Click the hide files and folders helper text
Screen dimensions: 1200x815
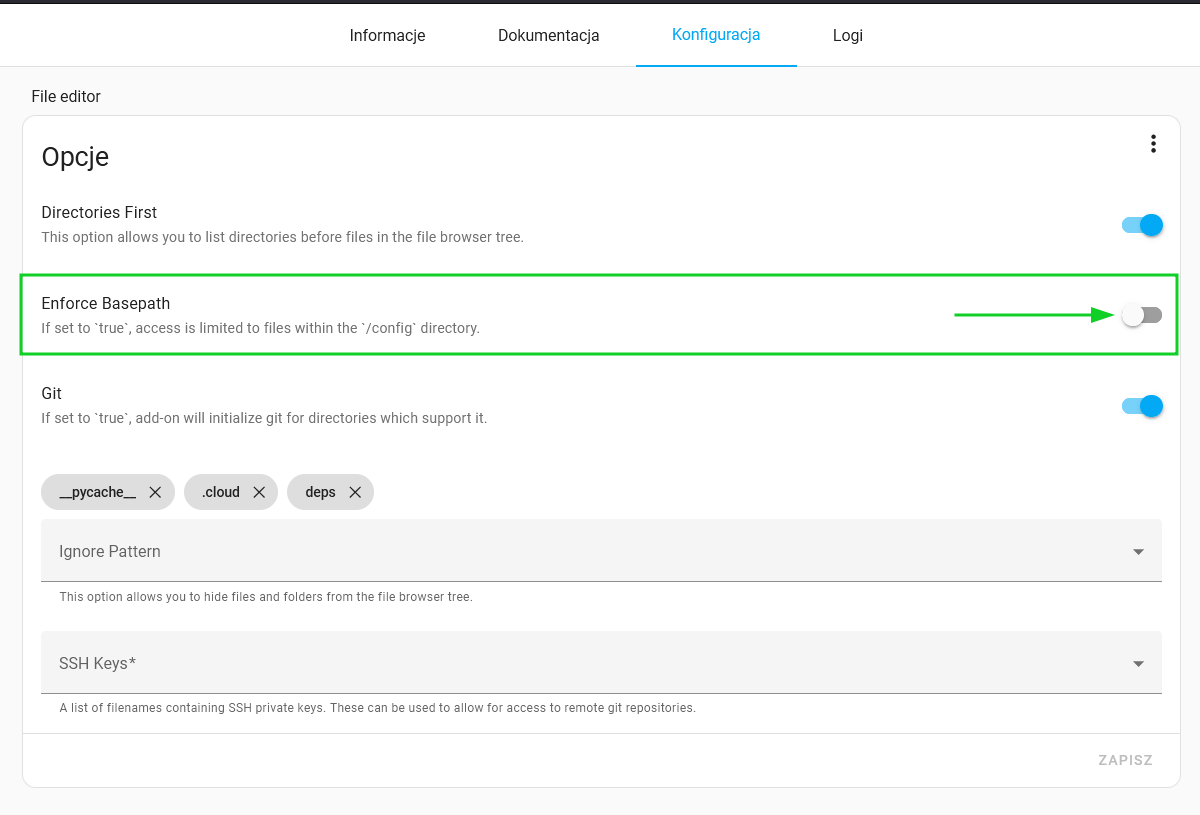pos(266,597)
